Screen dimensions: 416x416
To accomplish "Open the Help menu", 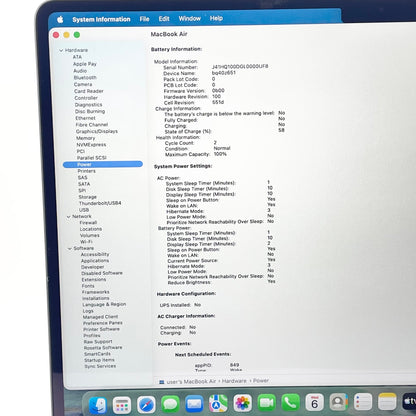I will (216, 18).
